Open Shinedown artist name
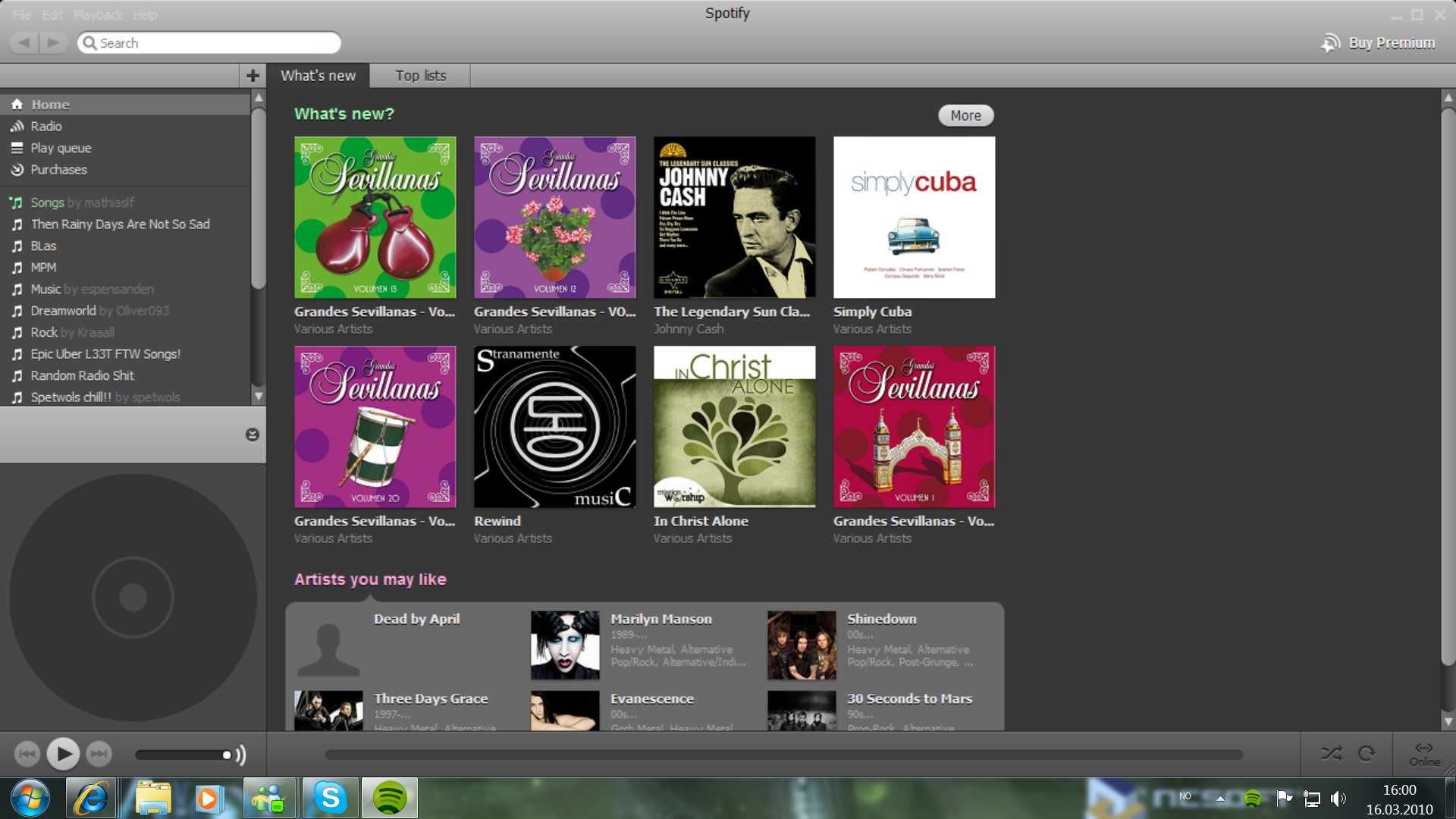1456x819 pixels. point(882,619)
